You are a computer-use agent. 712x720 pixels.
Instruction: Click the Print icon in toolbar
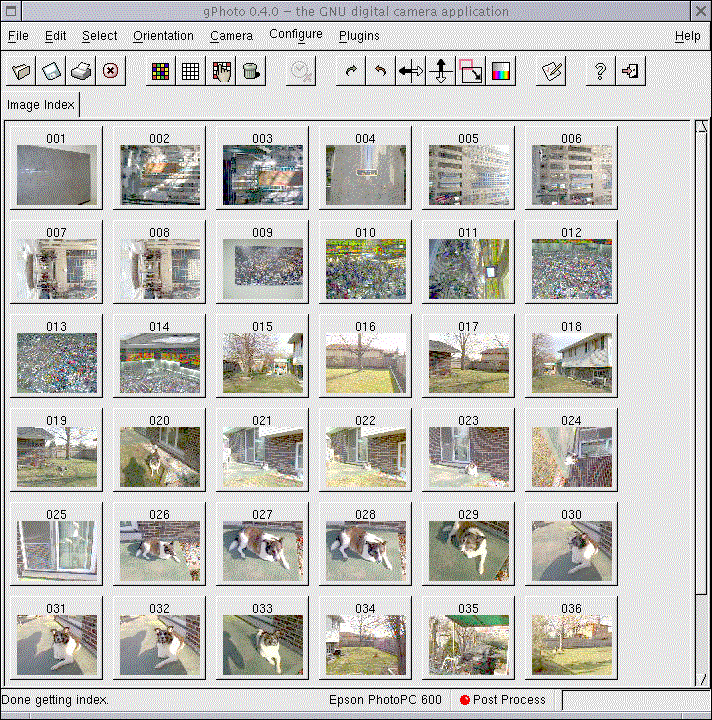coord(81,71)
